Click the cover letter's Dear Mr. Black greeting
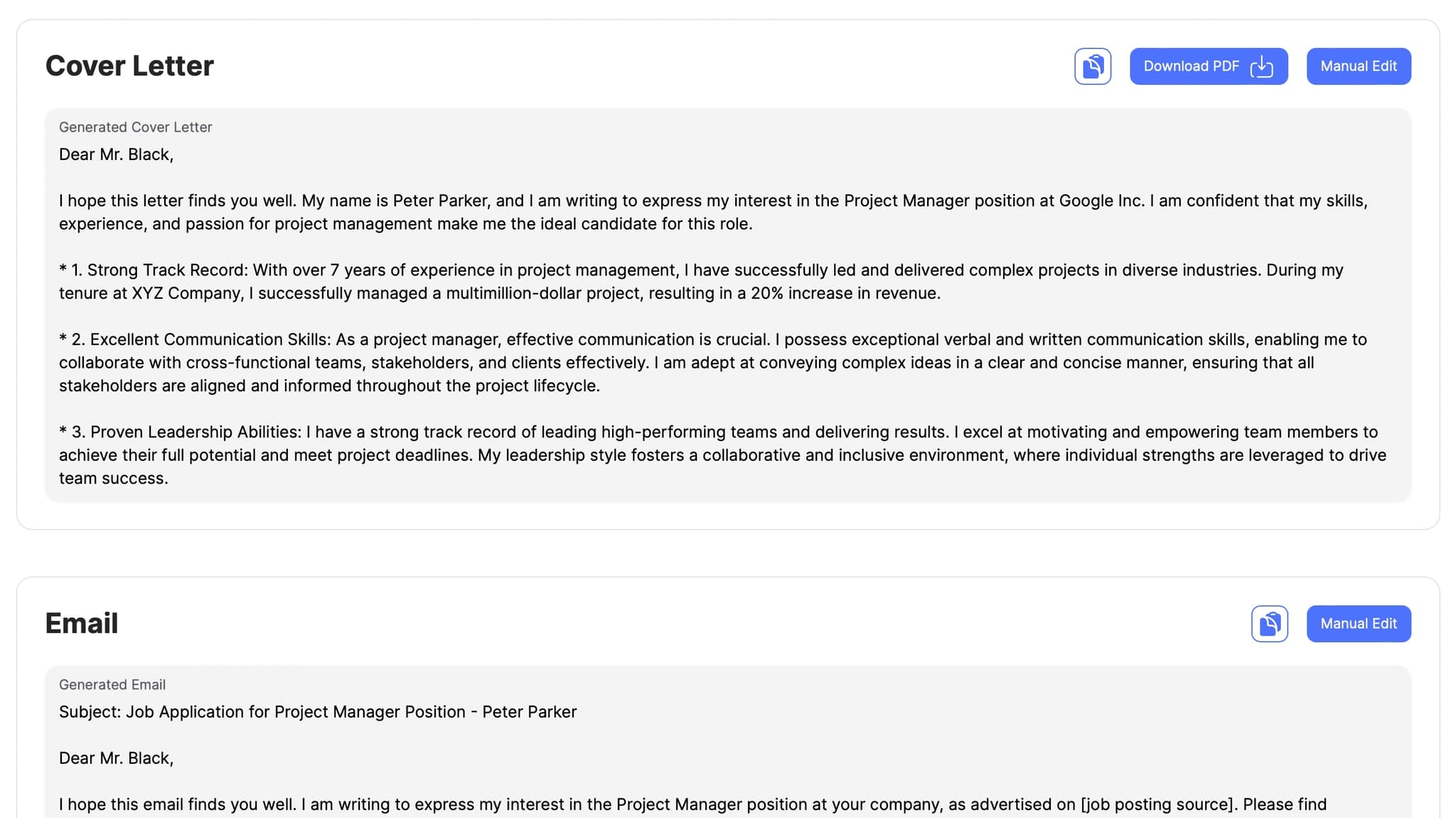Screen dimensions: 1456x818 [x=116, y=155]
